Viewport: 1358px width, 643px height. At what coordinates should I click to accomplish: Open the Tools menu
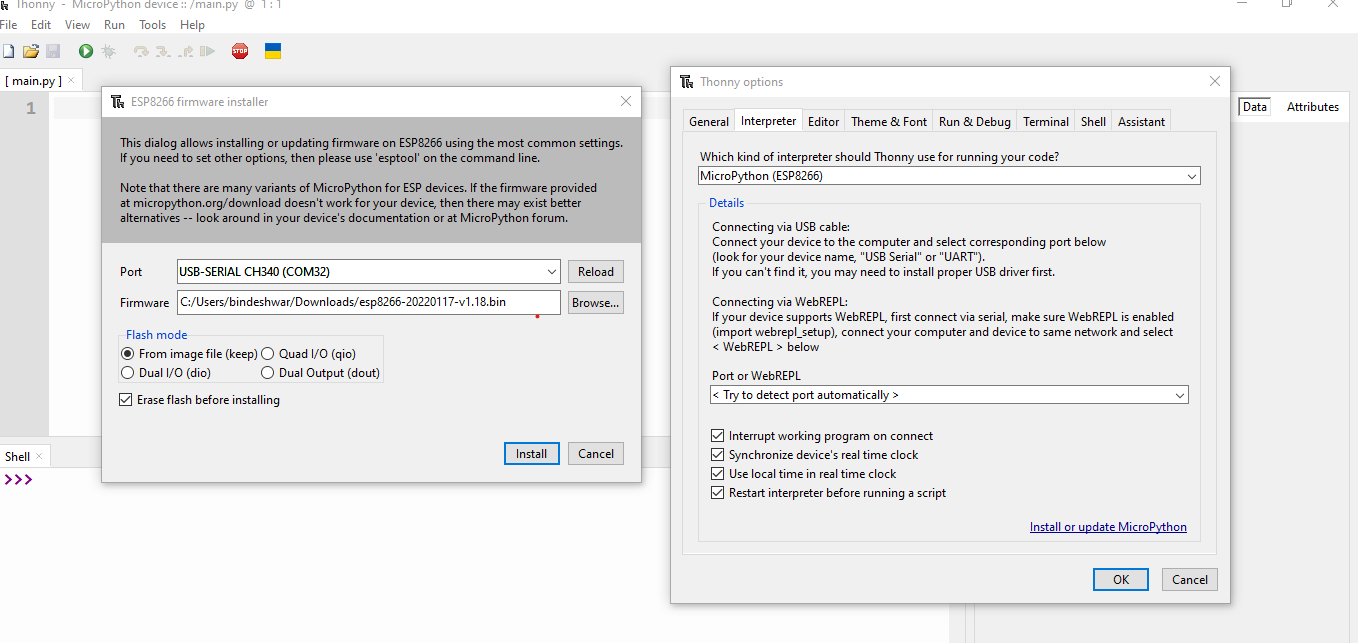pyautogui.click(x=153, y=24)
